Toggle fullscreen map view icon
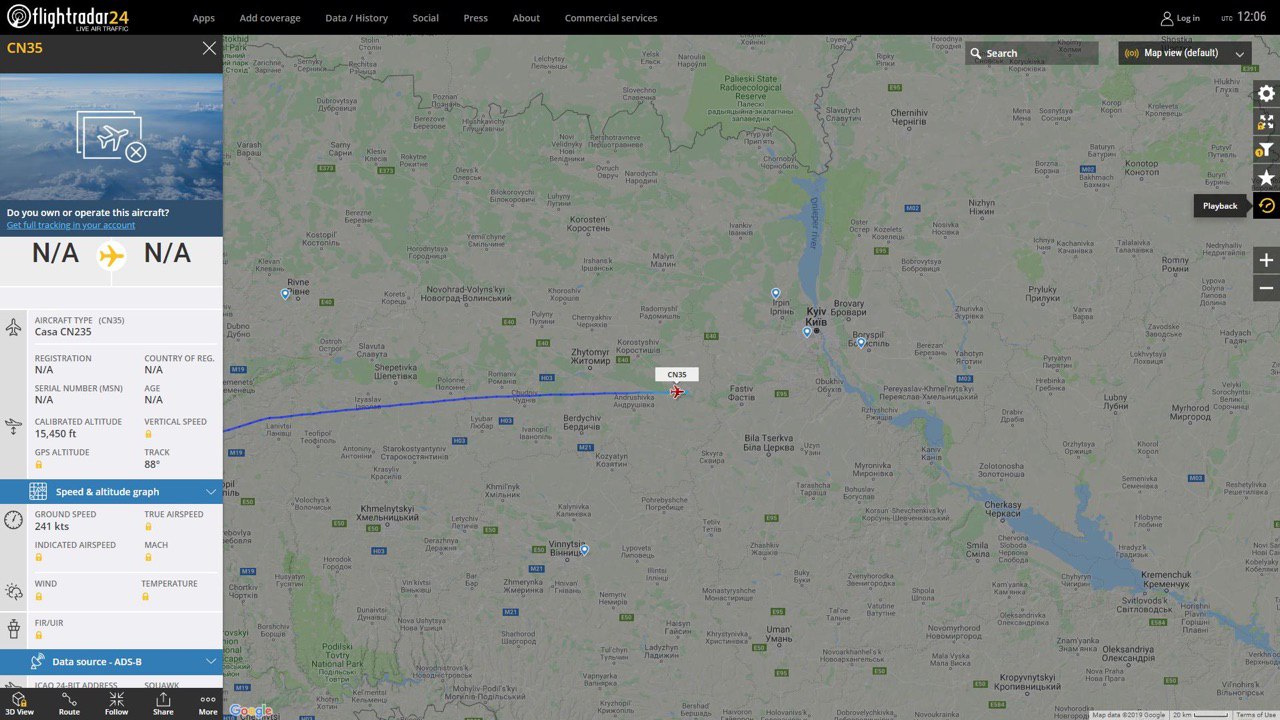 point(1266,122)
